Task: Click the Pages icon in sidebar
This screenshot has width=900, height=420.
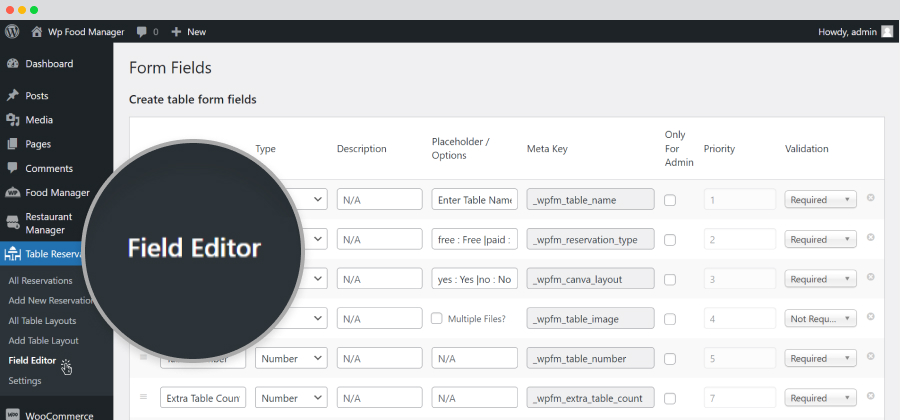Action: click(x=13, y=144)
